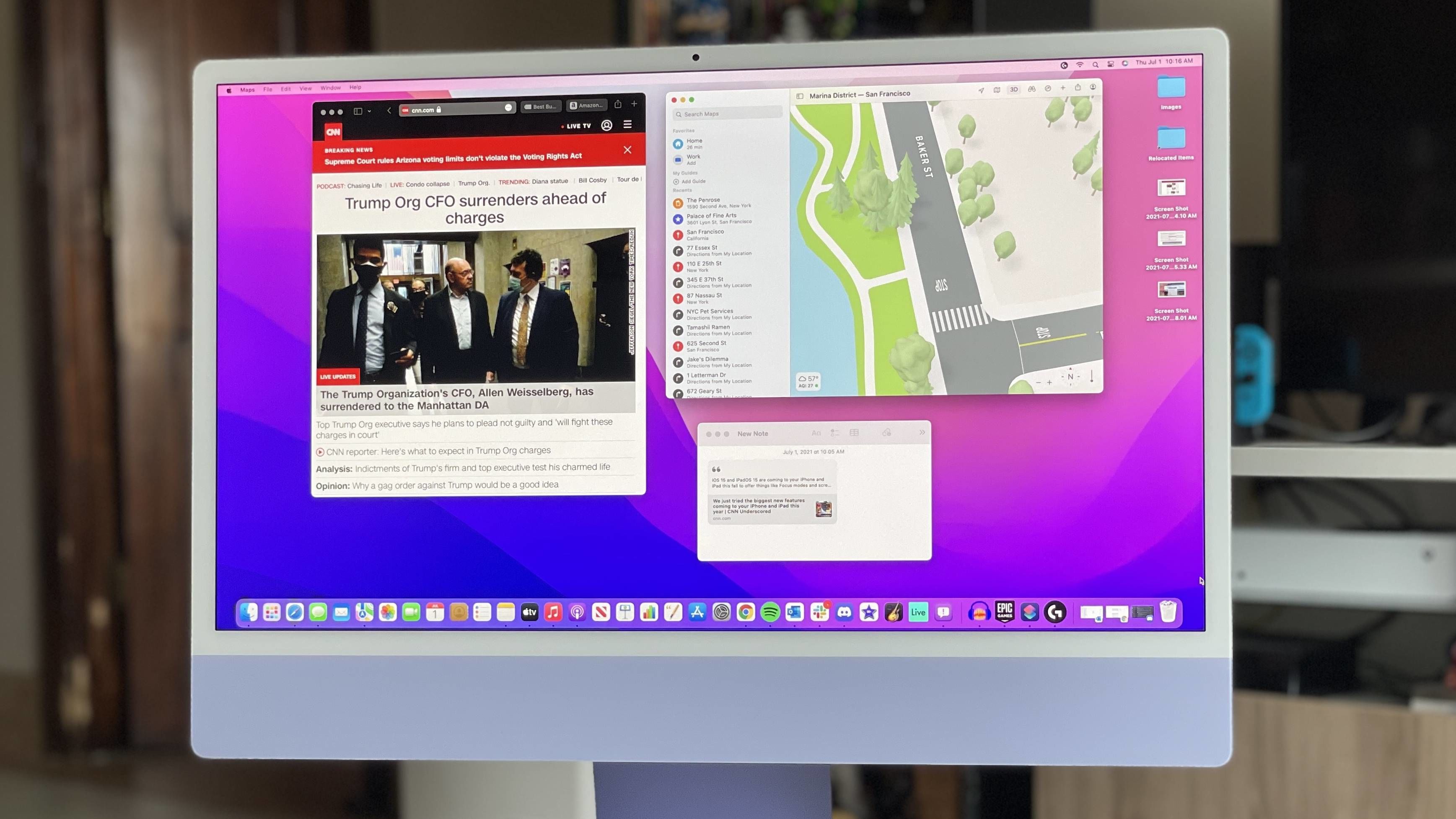Screen dimensions: 1456x819
Task: Select Work favorite in Maps sidebar
Action: tap(728, 159)
